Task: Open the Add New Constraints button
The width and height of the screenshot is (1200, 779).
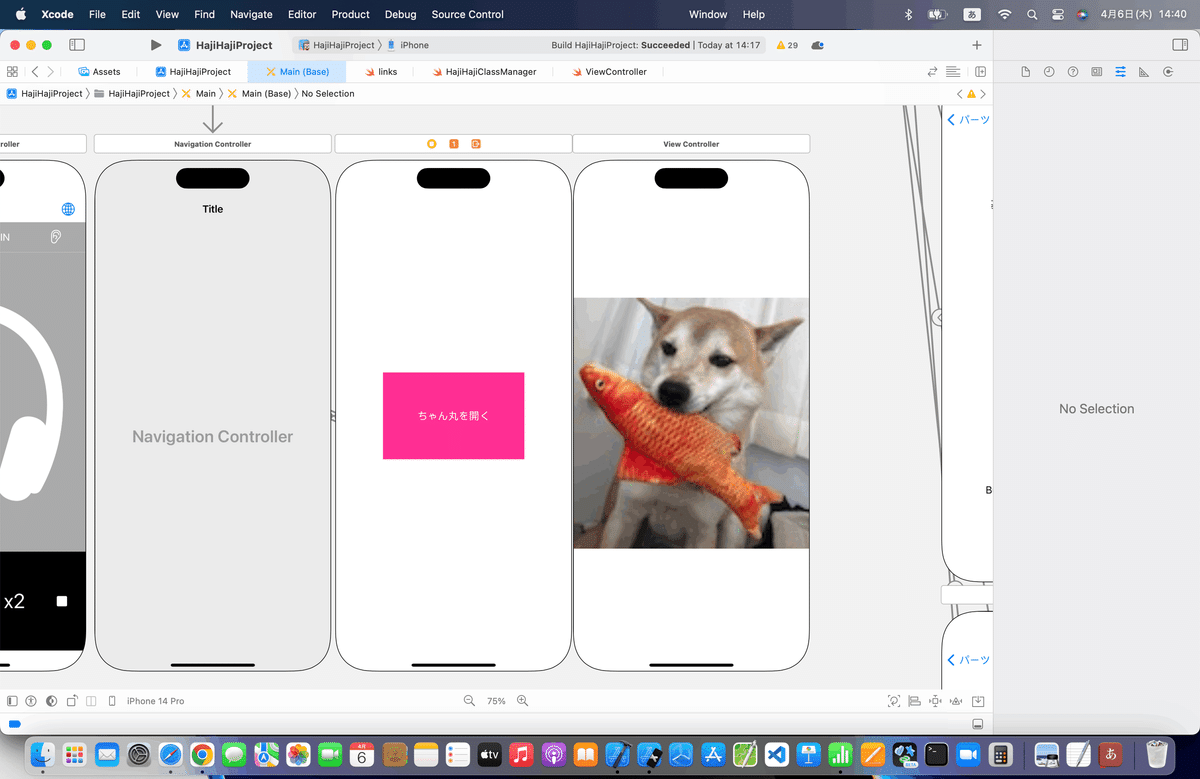Action: (935, 701)
